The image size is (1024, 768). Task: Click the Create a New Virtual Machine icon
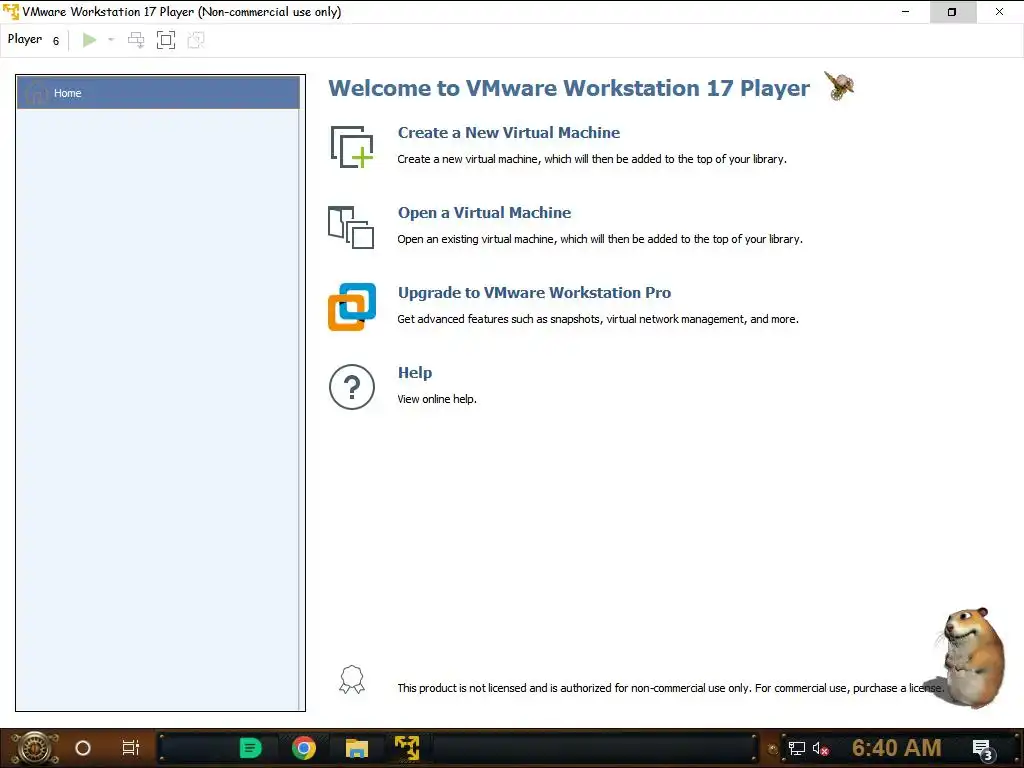coord(352,146)
